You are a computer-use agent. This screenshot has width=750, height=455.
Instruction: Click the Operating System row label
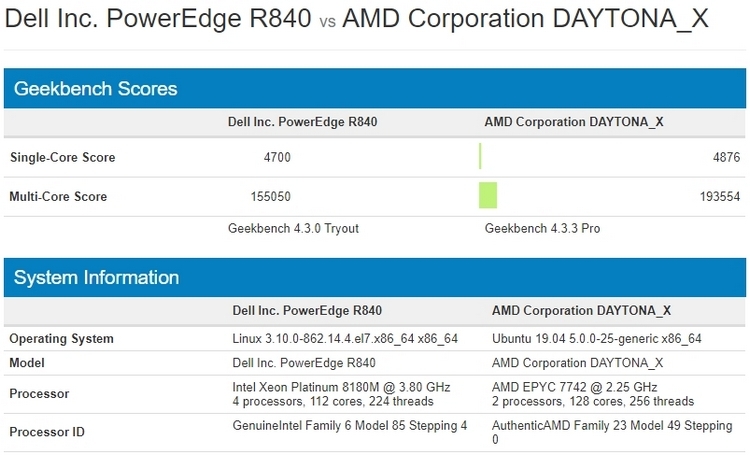coord(61,339)
